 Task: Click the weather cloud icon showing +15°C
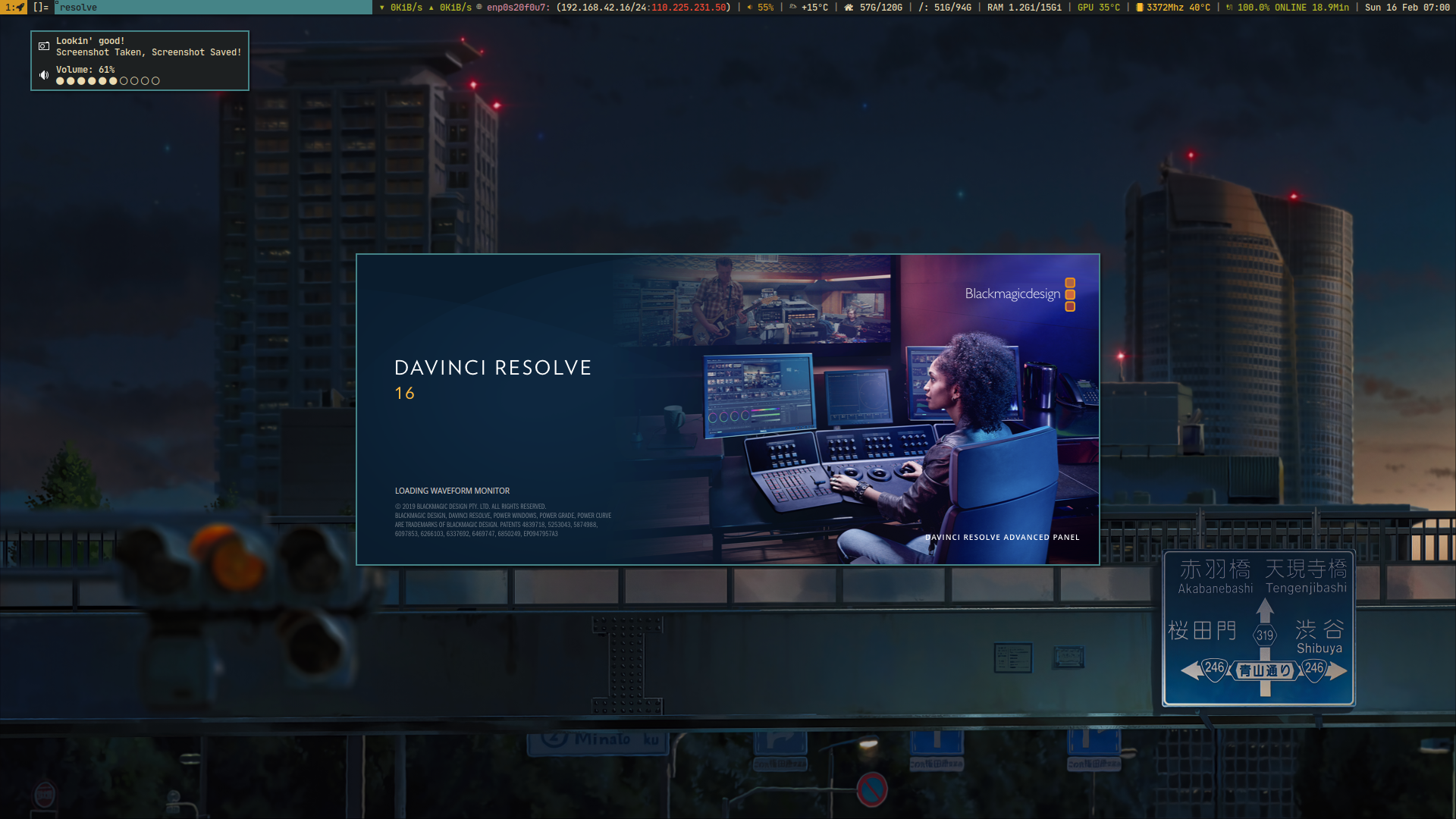(793, 8)
